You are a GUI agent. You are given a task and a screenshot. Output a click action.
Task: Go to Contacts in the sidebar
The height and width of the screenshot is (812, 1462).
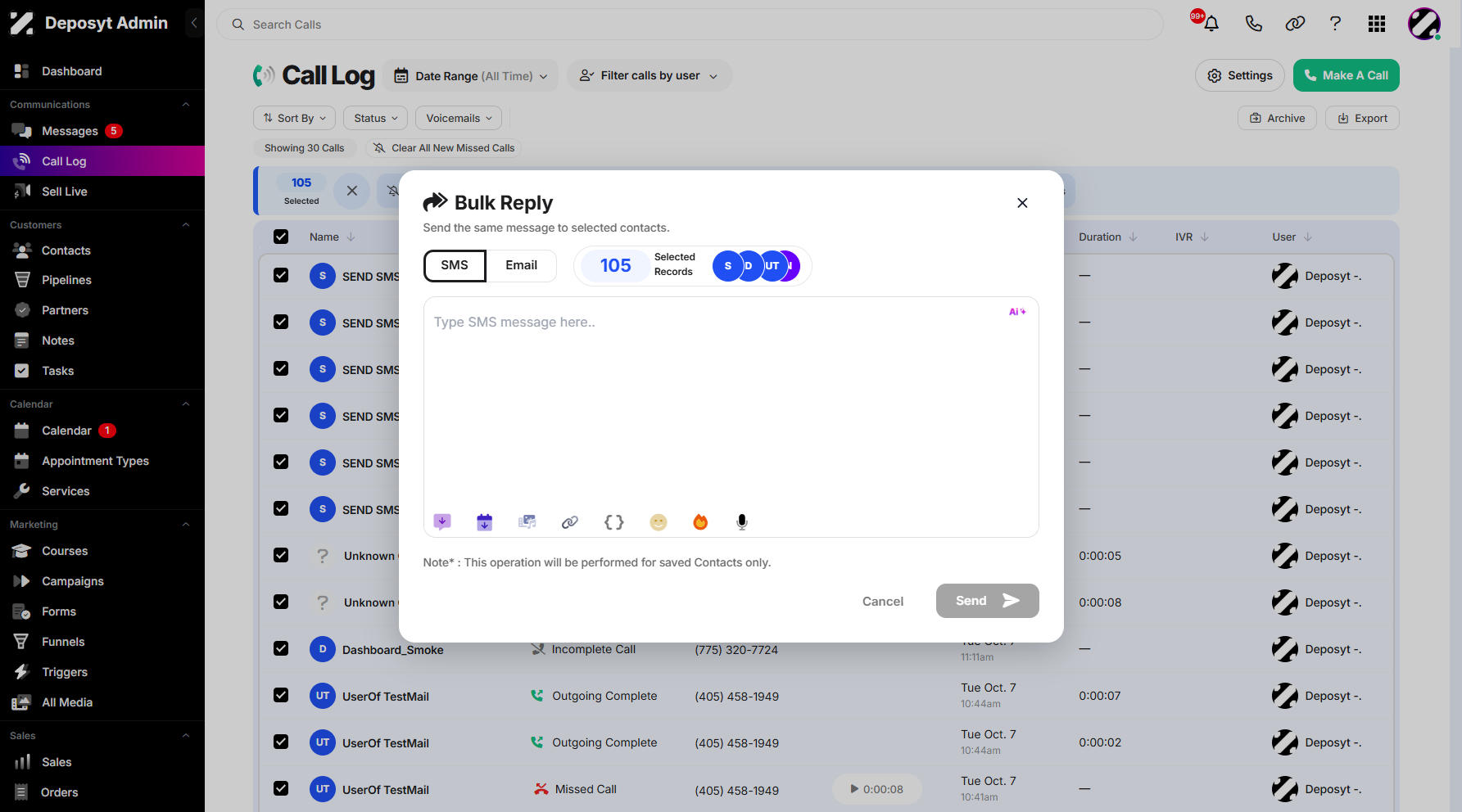[66, 250]
